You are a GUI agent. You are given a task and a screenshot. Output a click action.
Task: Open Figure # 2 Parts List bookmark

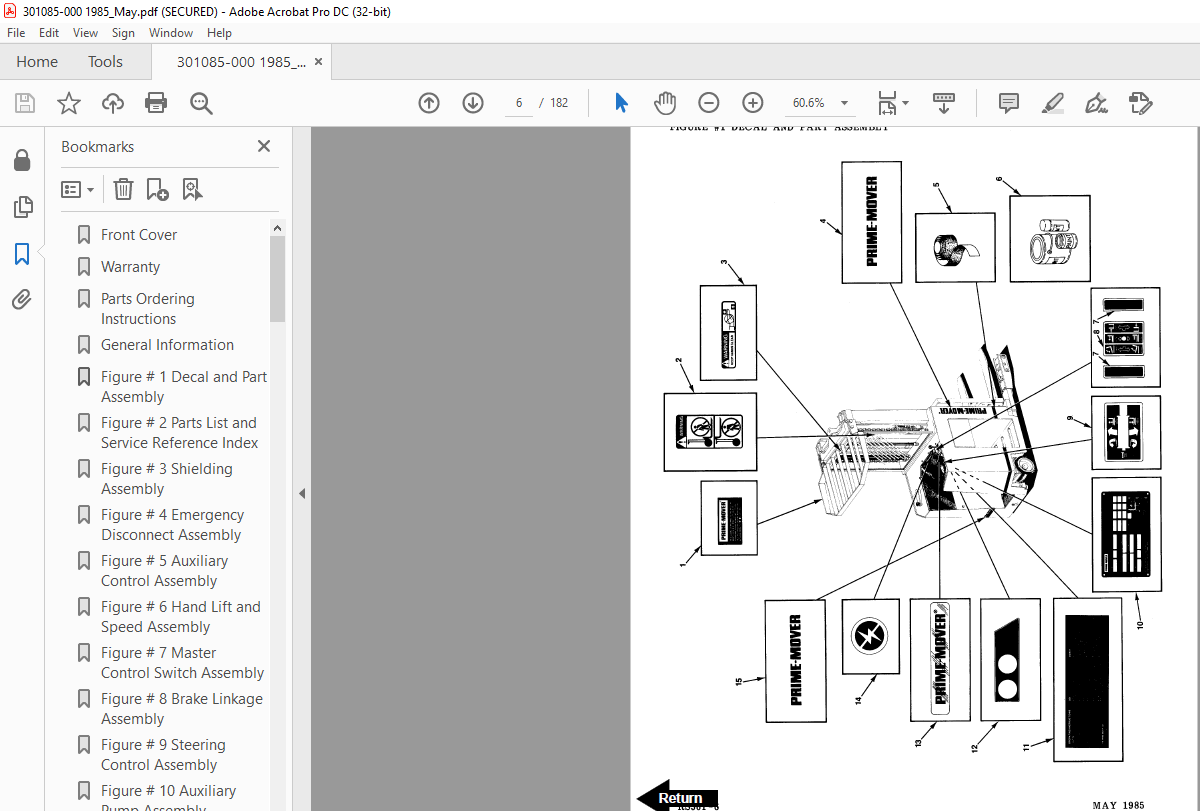coord(180,433)
